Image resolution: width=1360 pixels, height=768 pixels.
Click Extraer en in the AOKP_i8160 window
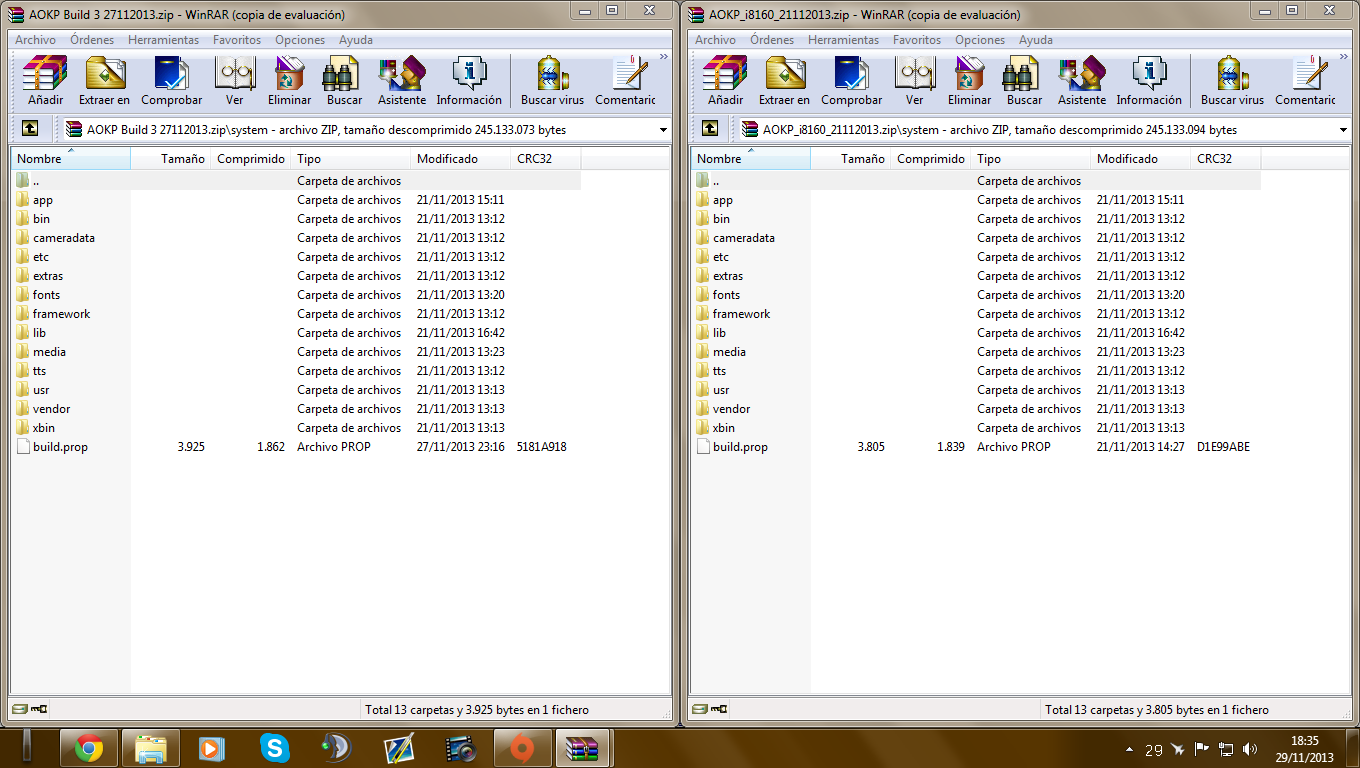[x=785, y=81]
